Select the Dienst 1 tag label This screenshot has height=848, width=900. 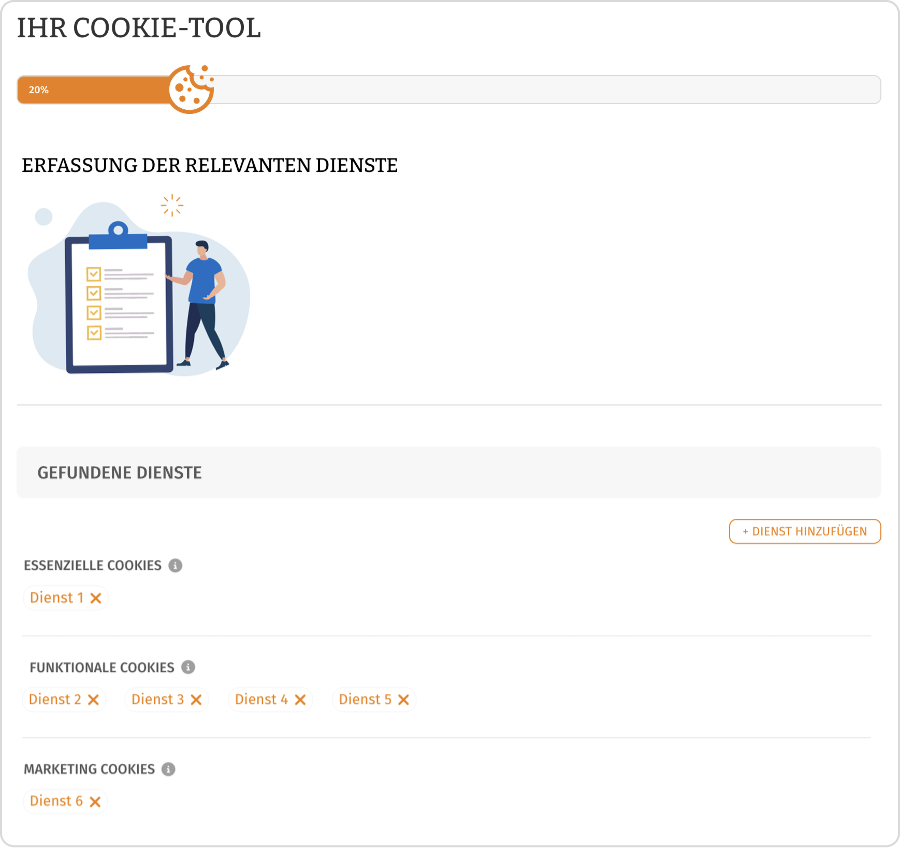click(x=56, y=598)
